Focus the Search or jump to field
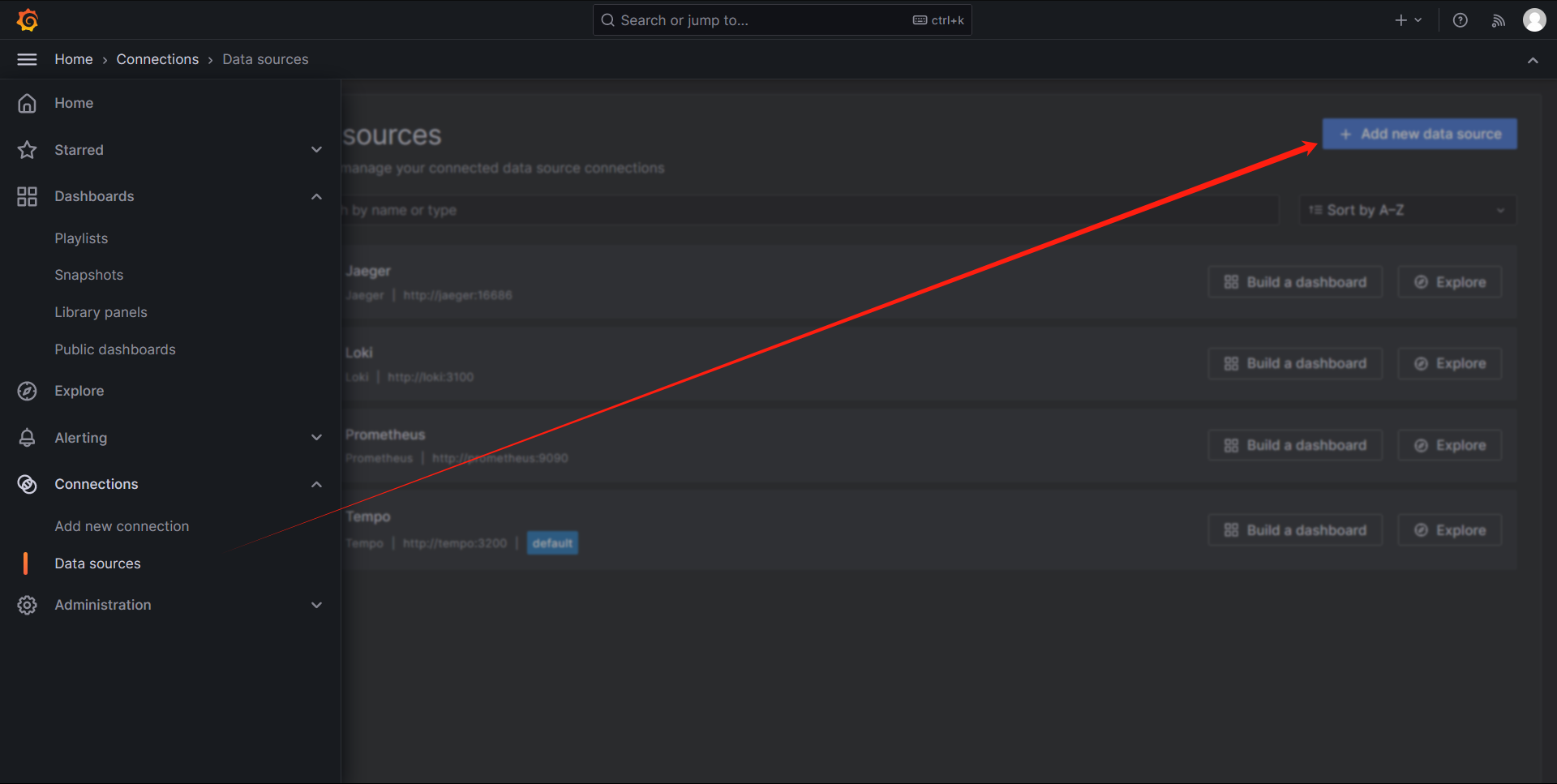The image size is (1557, 784). pyautogui.click(x=762, y=20)
